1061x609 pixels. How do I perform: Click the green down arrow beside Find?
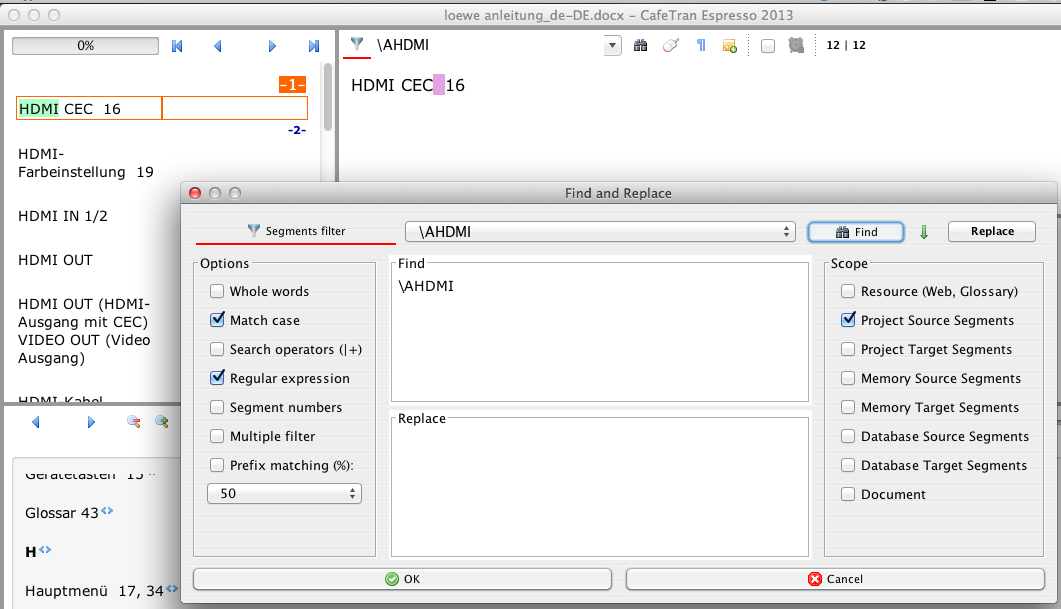pos(924,232)
